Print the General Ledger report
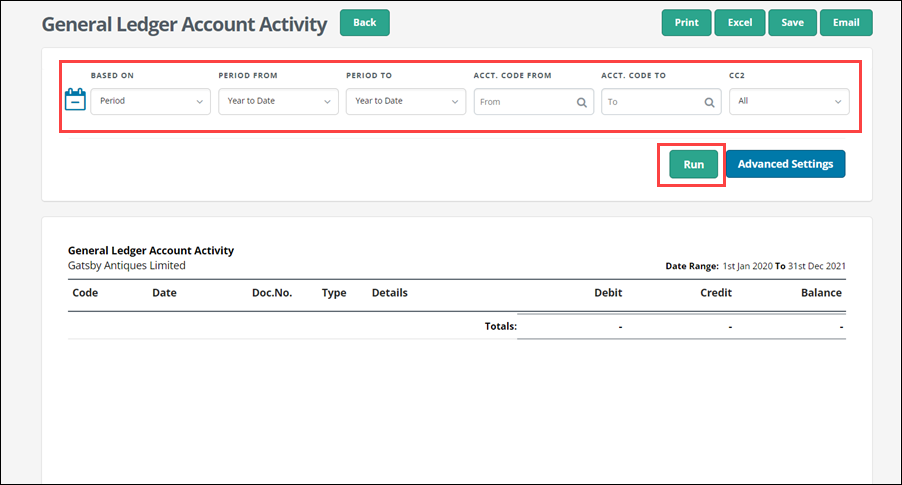The width and height of the screenshot is (902, 485). (x=686, y=22)
